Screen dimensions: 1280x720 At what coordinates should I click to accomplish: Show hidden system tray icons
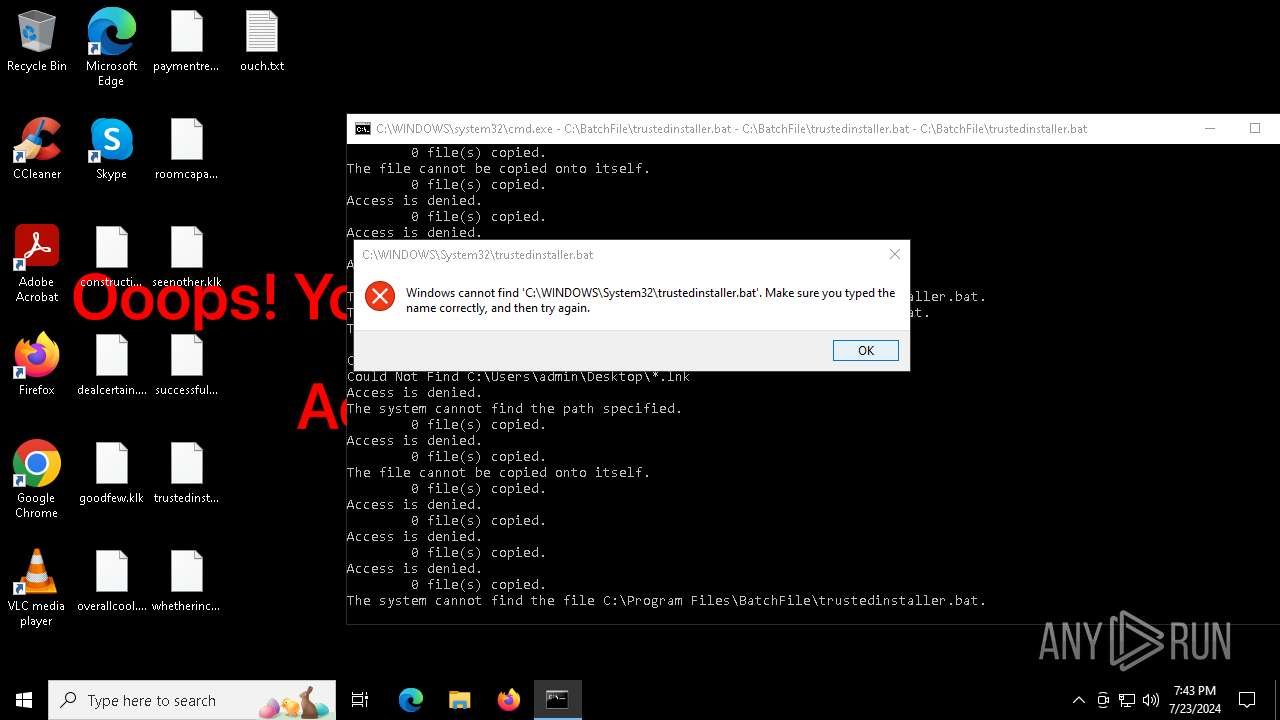coord(1078,700)
